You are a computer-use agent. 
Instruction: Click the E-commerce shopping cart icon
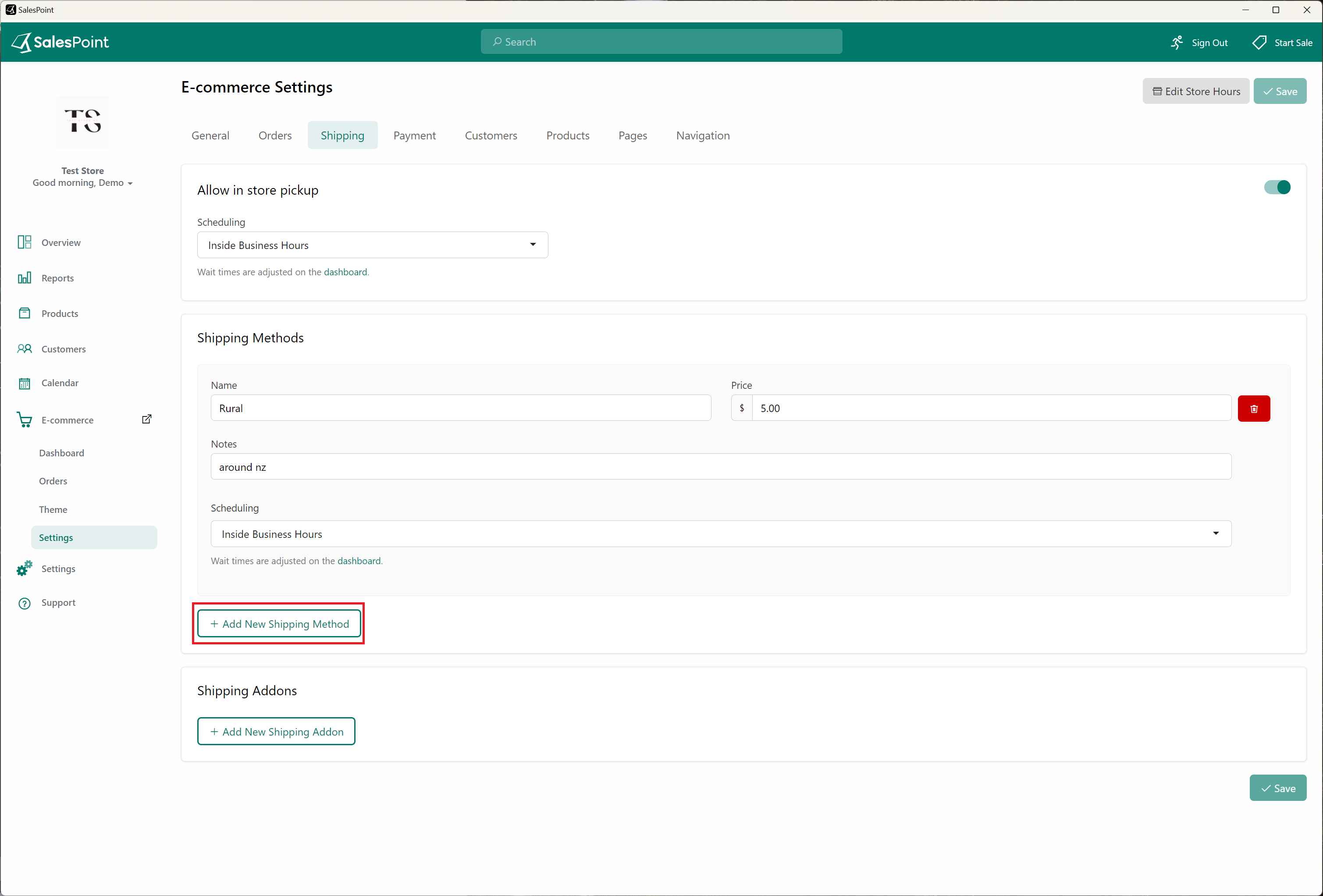[x=25, y=420]
